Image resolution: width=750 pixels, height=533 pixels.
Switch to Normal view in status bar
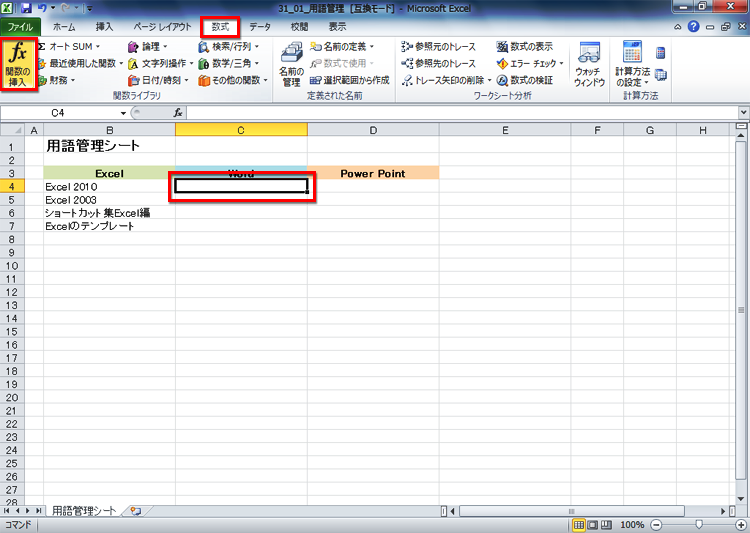click(579, 525)
